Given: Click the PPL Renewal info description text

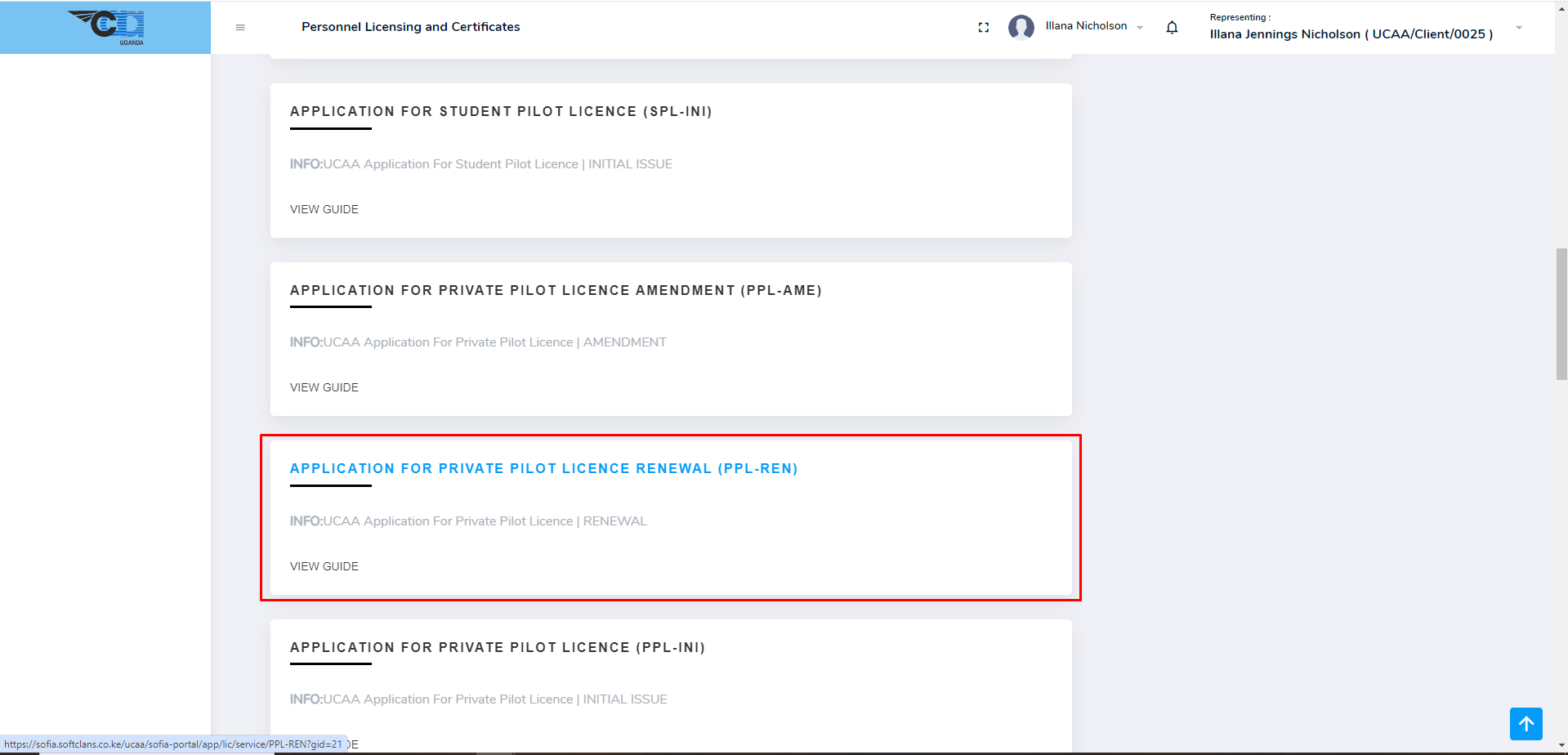Looking at the screenshot, I should click(x=468, y=521).
